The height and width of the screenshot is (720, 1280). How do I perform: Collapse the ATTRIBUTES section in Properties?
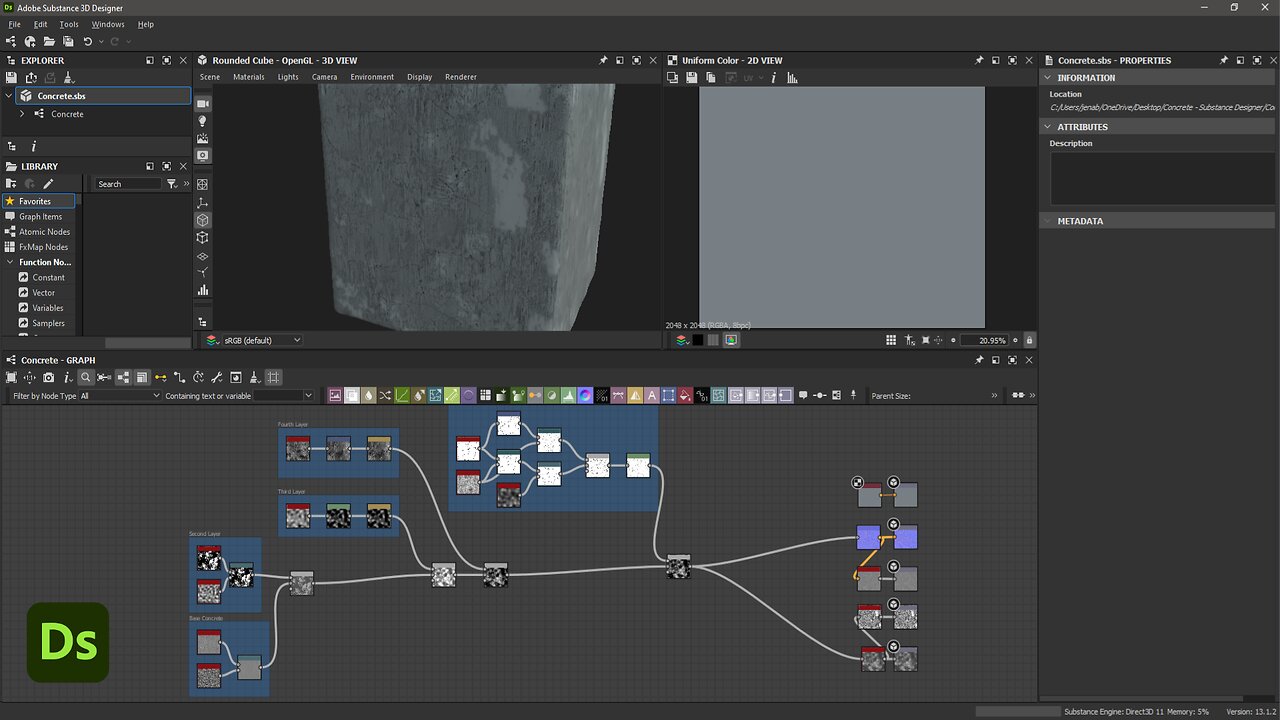coord(1047,126)
